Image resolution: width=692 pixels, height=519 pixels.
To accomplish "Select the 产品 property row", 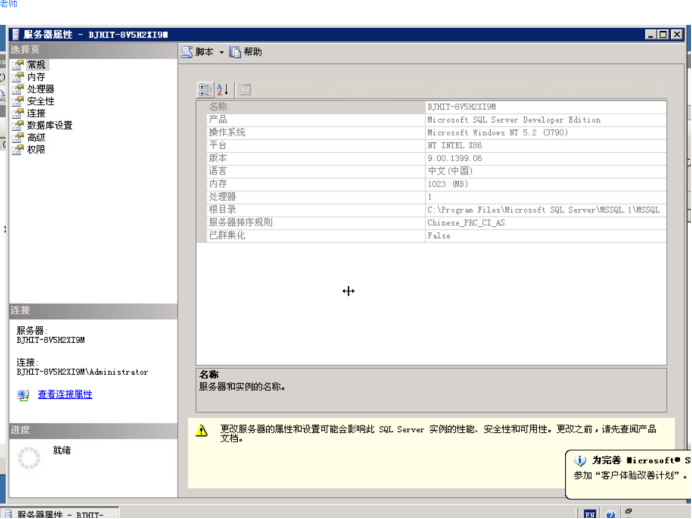I will click(x=431, y=120).
